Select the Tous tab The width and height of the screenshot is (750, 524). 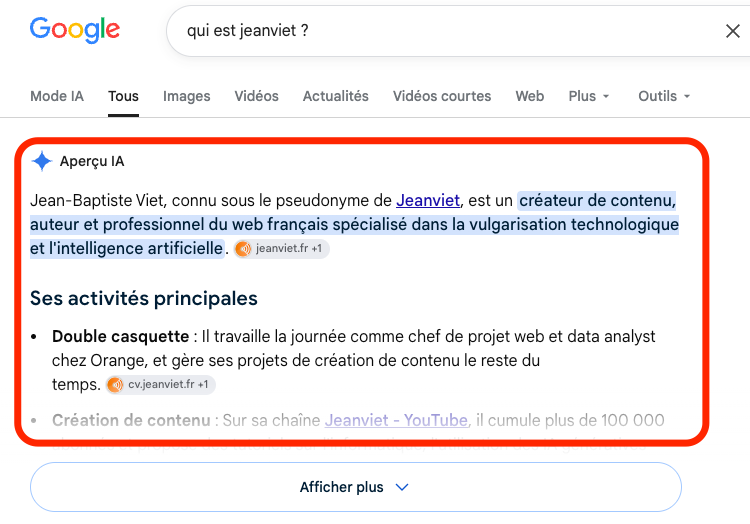(x=123, y=96)
